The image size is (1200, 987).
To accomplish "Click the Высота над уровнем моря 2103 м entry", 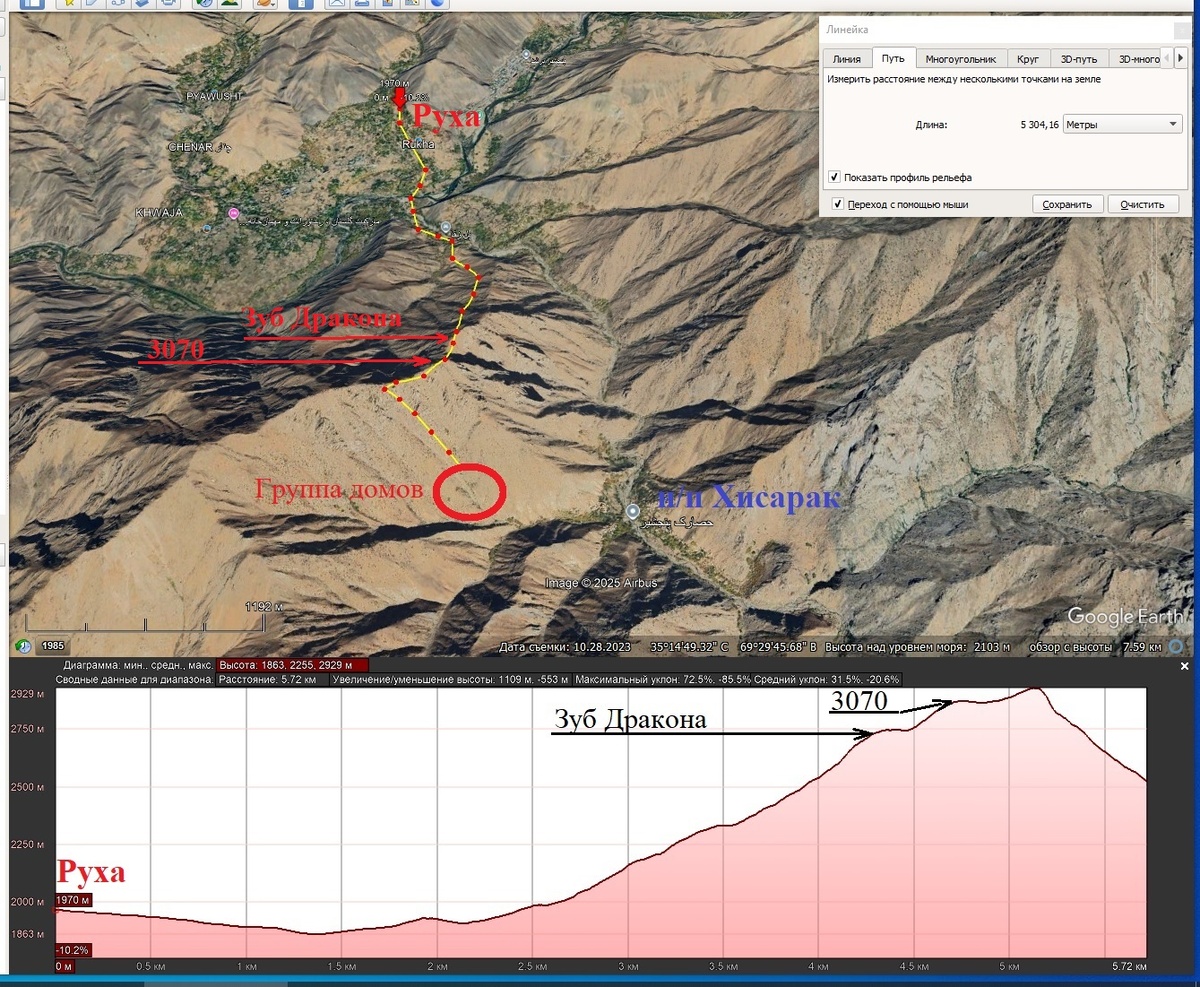I will (x=917, y=647).
